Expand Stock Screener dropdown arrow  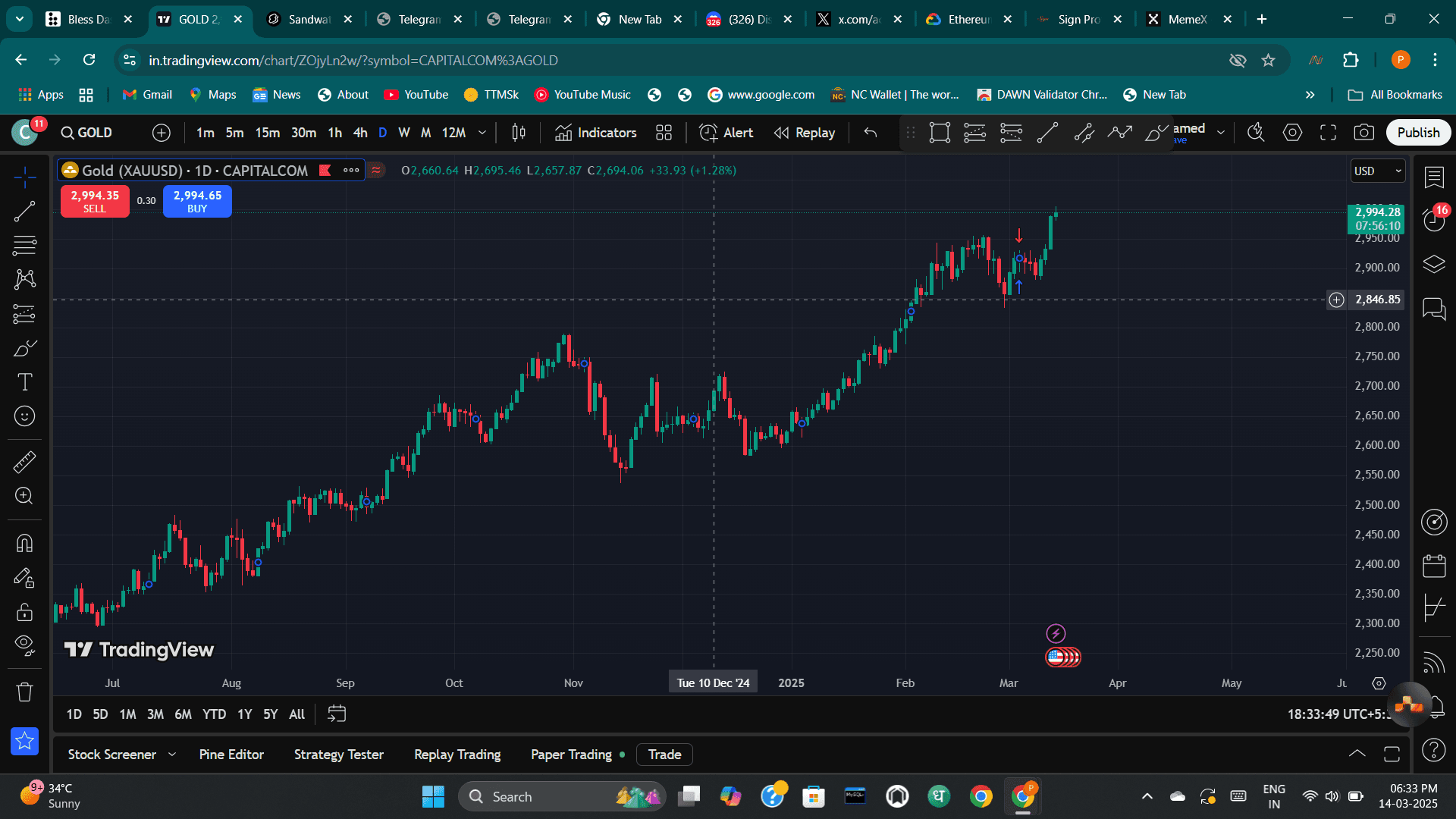(172, 755)
